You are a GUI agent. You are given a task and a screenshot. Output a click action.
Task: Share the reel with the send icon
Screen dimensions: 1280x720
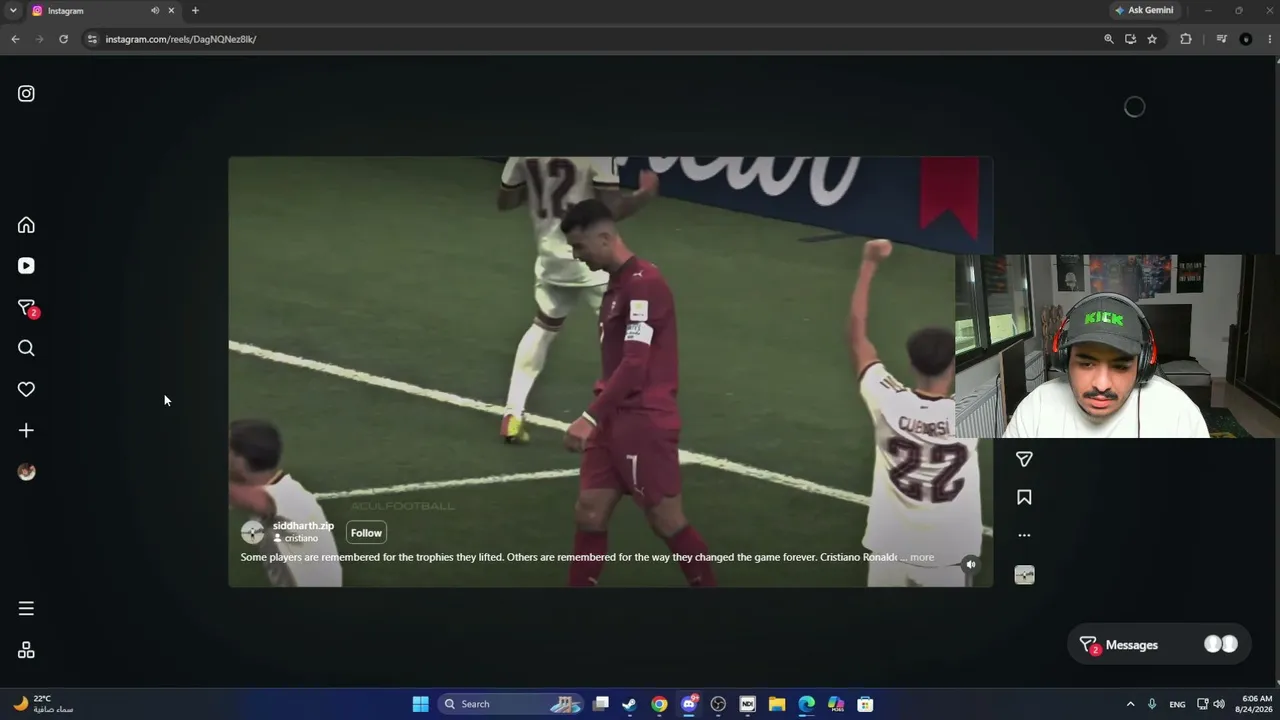[1024, 459]
